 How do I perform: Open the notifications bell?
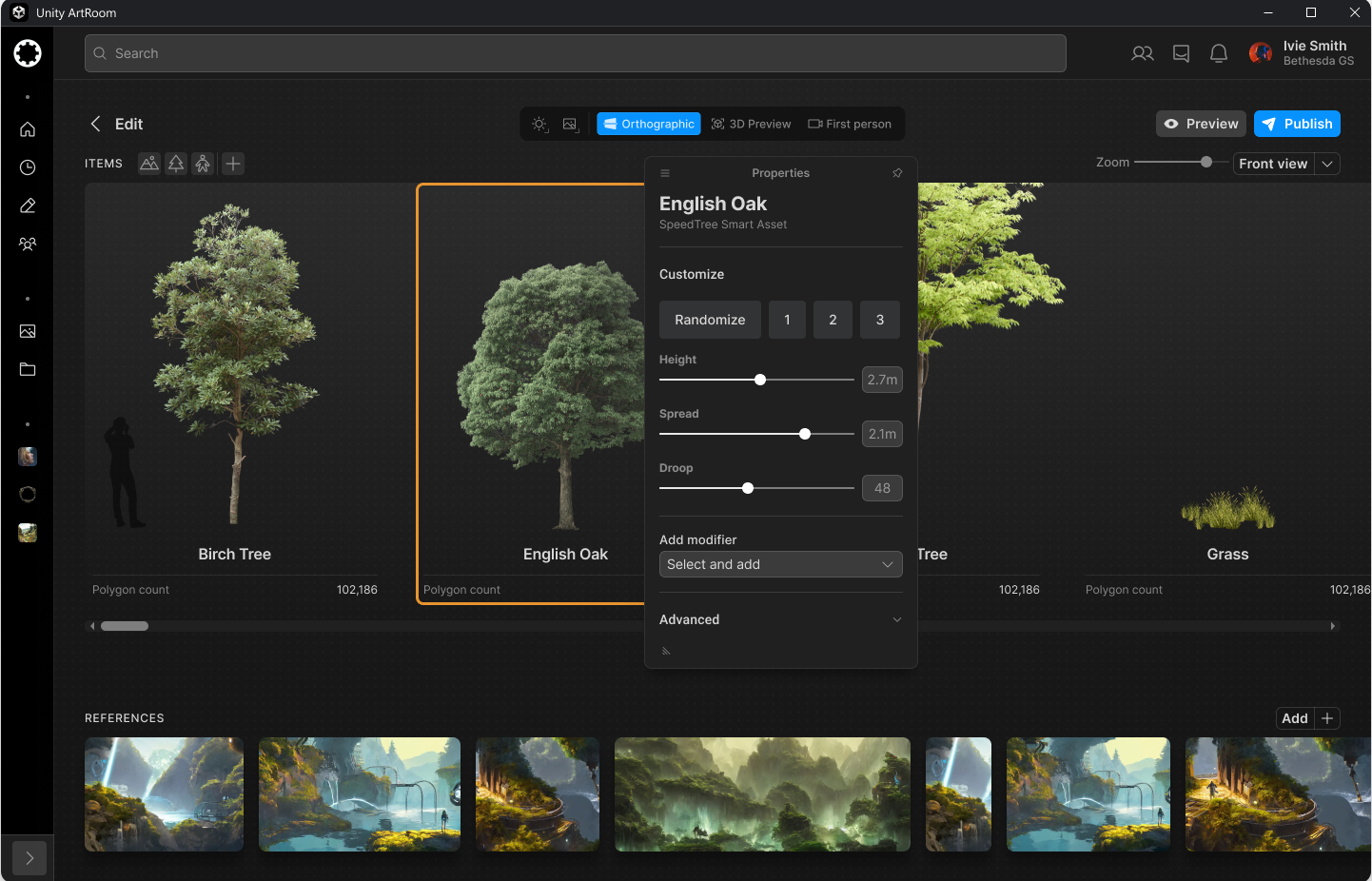click(x=1218, y=53)
